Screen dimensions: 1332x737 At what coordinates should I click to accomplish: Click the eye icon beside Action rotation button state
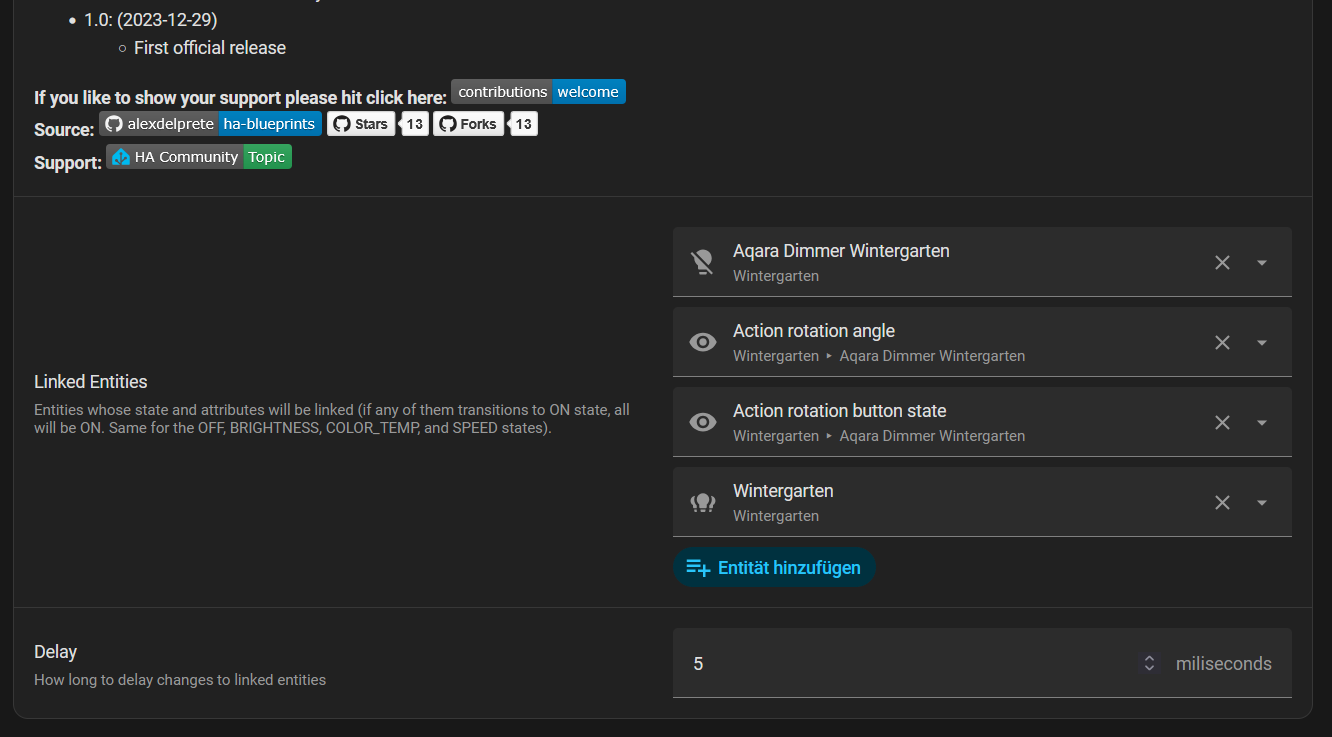pos(703,422)
